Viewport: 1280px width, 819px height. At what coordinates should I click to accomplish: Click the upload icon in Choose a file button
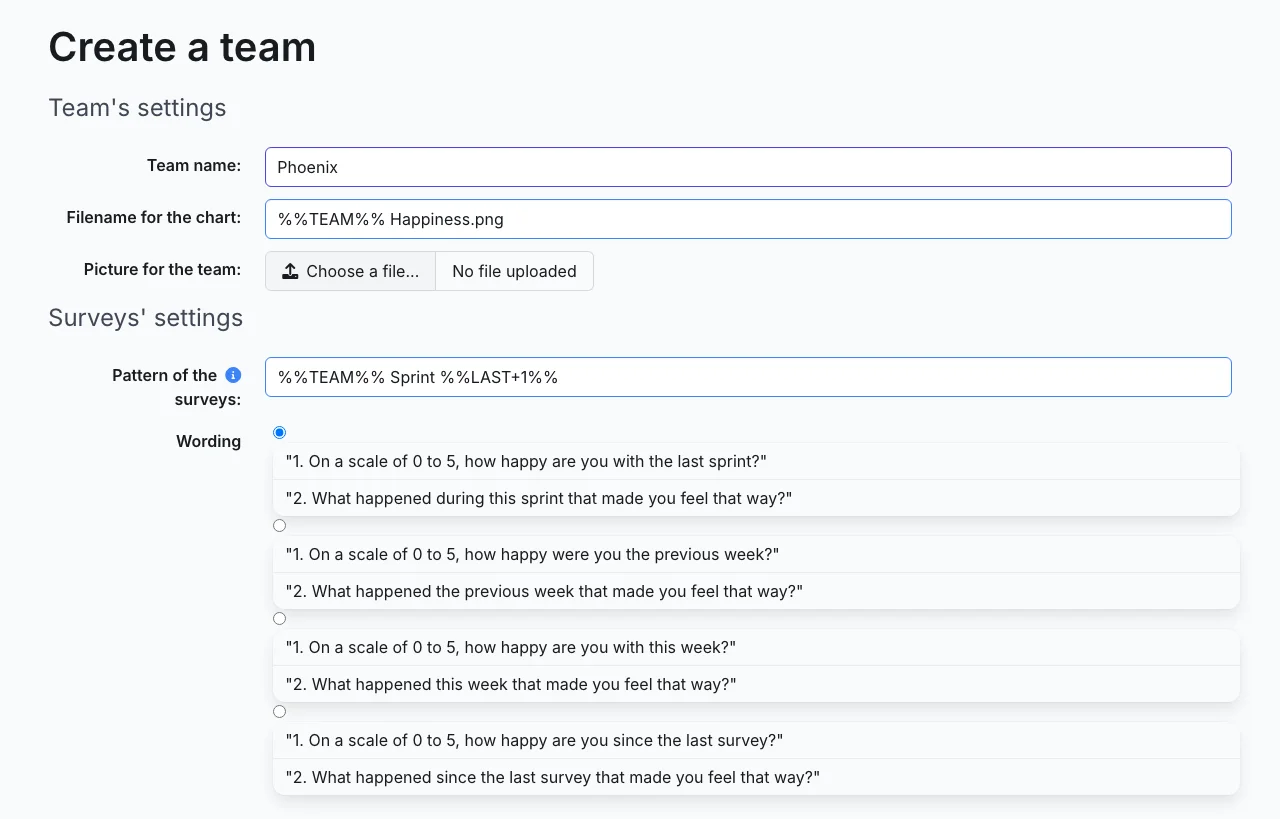coord(290,271)
